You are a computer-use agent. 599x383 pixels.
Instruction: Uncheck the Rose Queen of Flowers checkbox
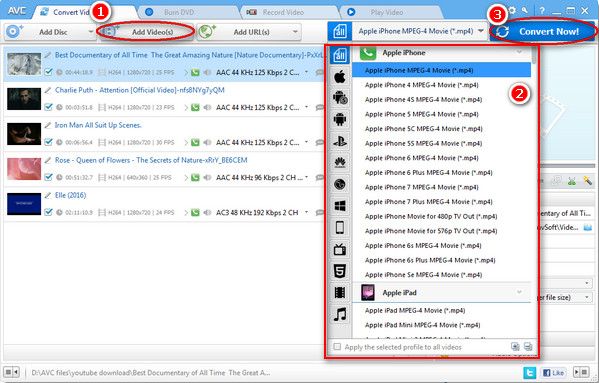tap(48, 177)
